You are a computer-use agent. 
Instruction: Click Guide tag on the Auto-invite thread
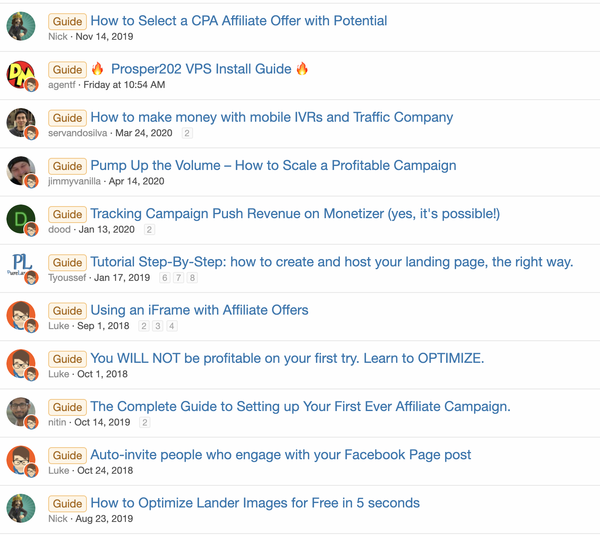pyautogui.click(x=67, y=455)
